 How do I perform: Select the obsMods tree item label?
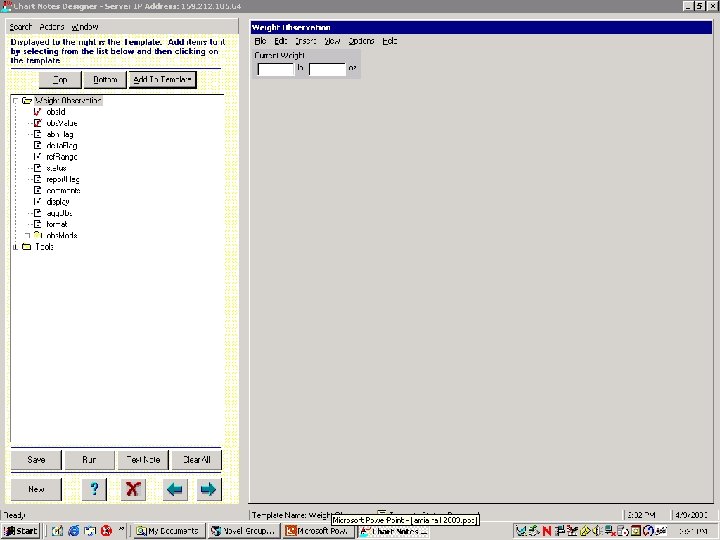point(62,235)
